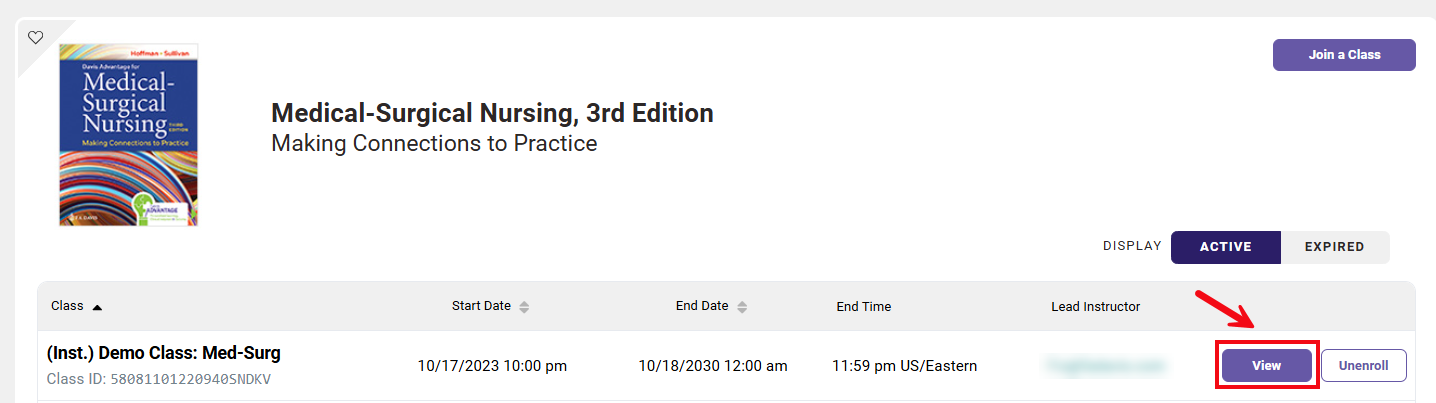The width and height of the screenshot is (1436, 403).
Task: Click the End Time column header
Action: click(x=863, y=307)
